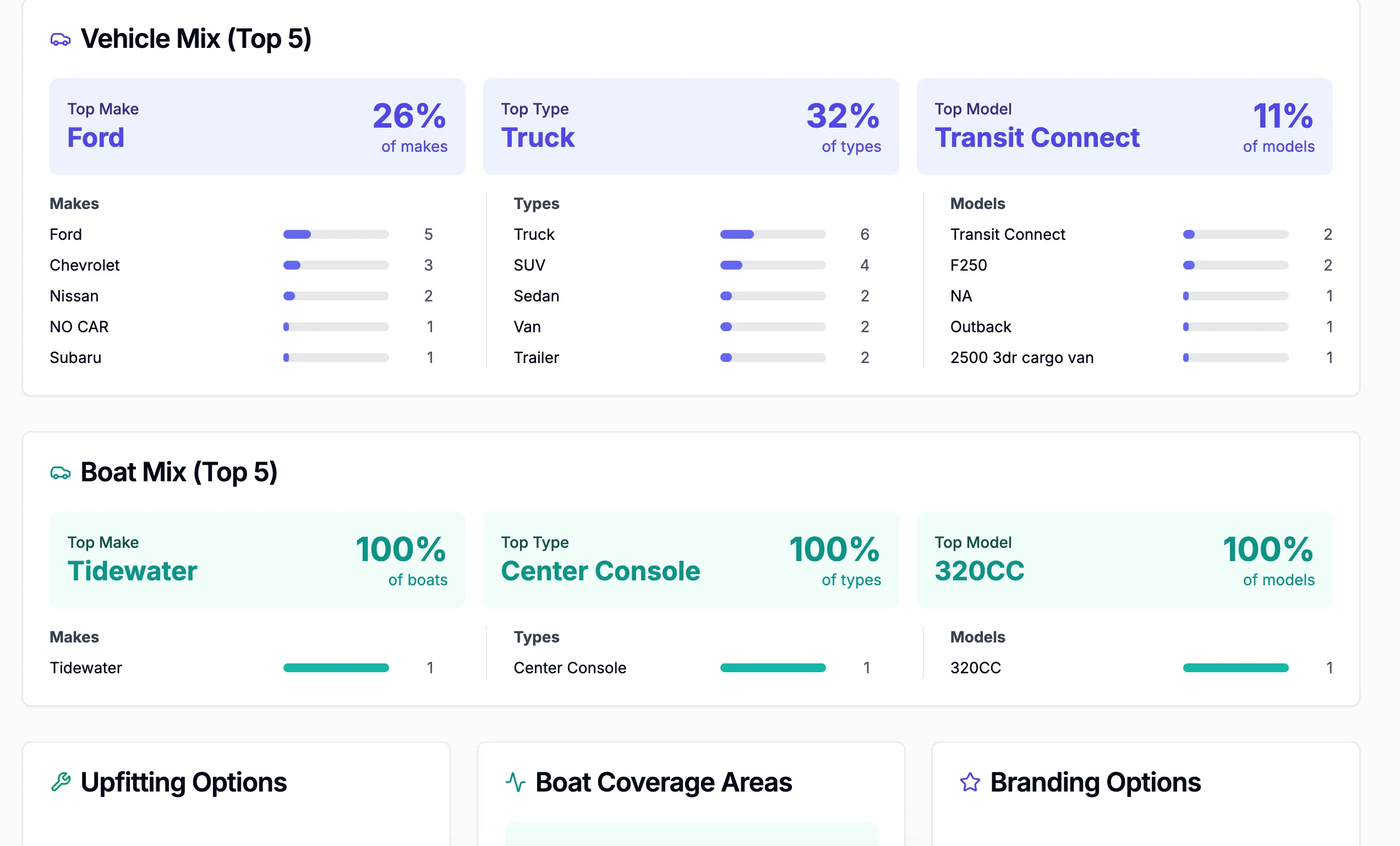The width and height of the screenshot is (1400, 846).
Task: Click the Subaru row label
Action: coord(75,358)
